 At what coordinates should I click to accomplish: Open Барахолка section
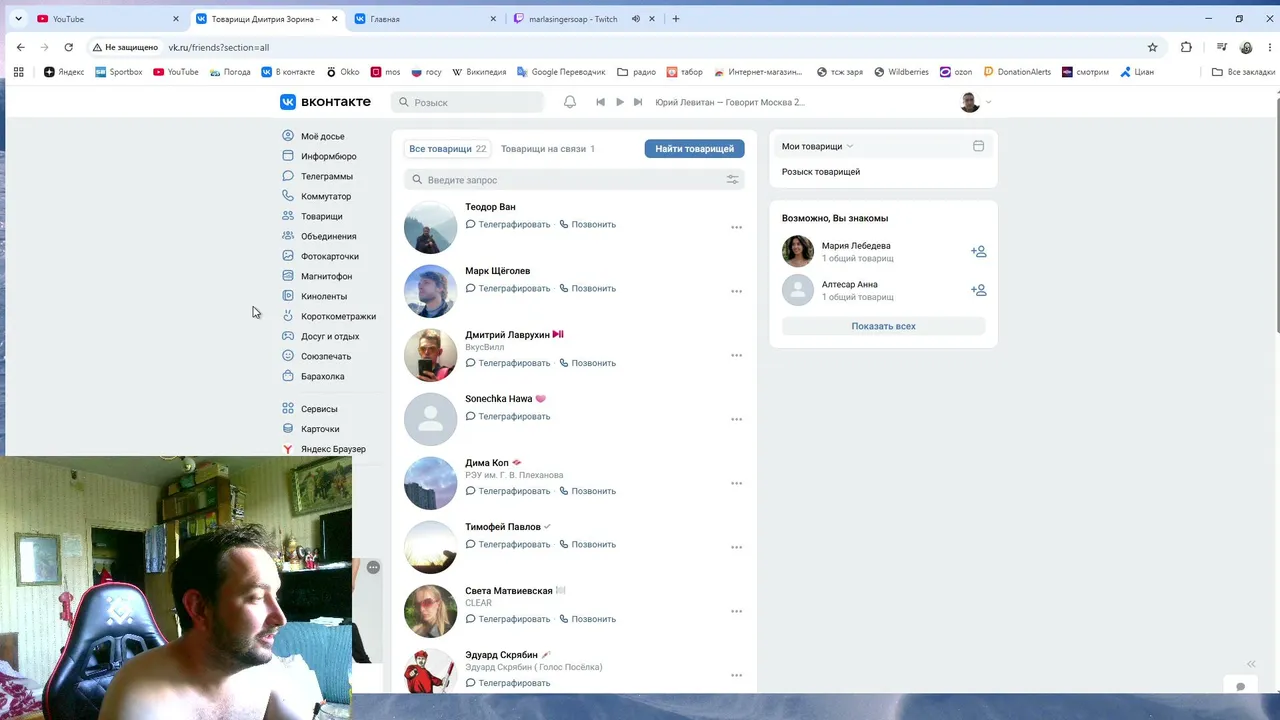click(x=313, y=376)
